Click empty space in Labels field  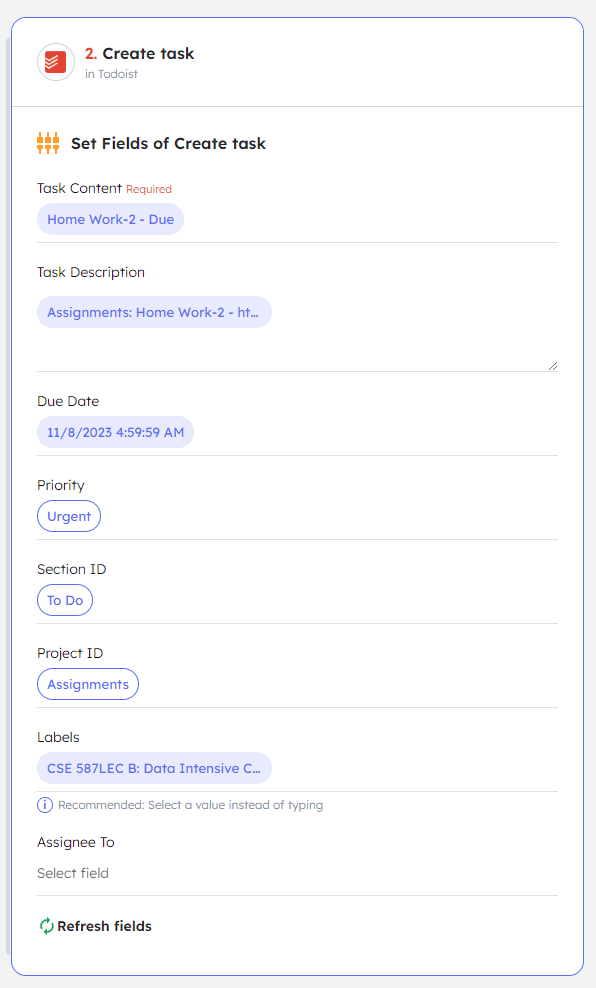pyautogui.click(x=415, y=768)
